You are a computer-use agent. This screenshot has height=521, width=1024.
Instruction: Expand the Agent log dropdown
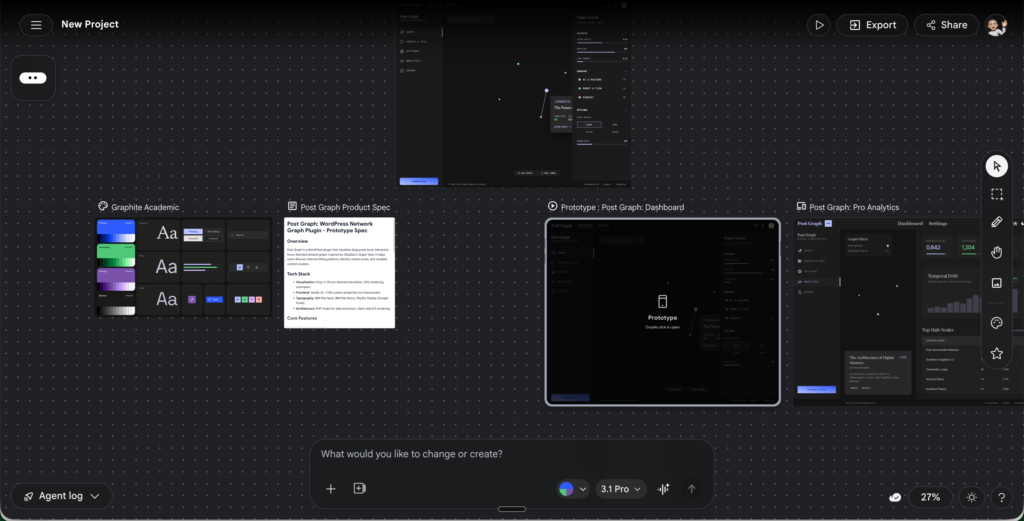pos(62,496)
